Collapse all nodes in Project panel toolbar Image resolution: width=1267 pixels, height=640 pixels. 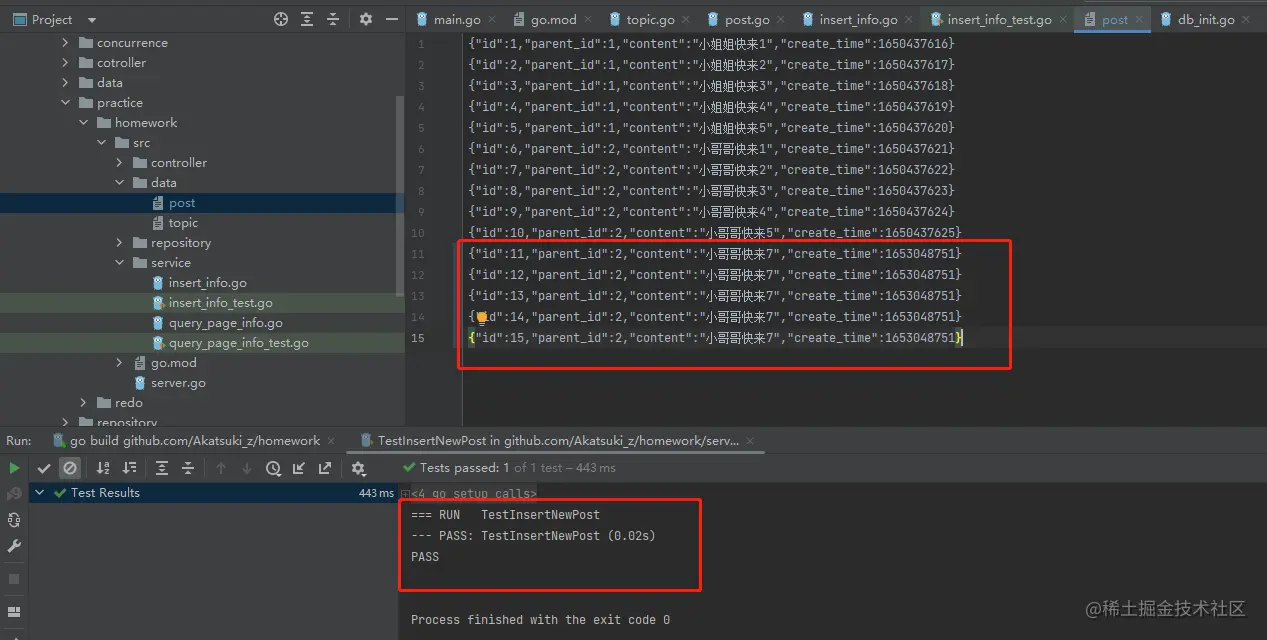coord(333,19)
